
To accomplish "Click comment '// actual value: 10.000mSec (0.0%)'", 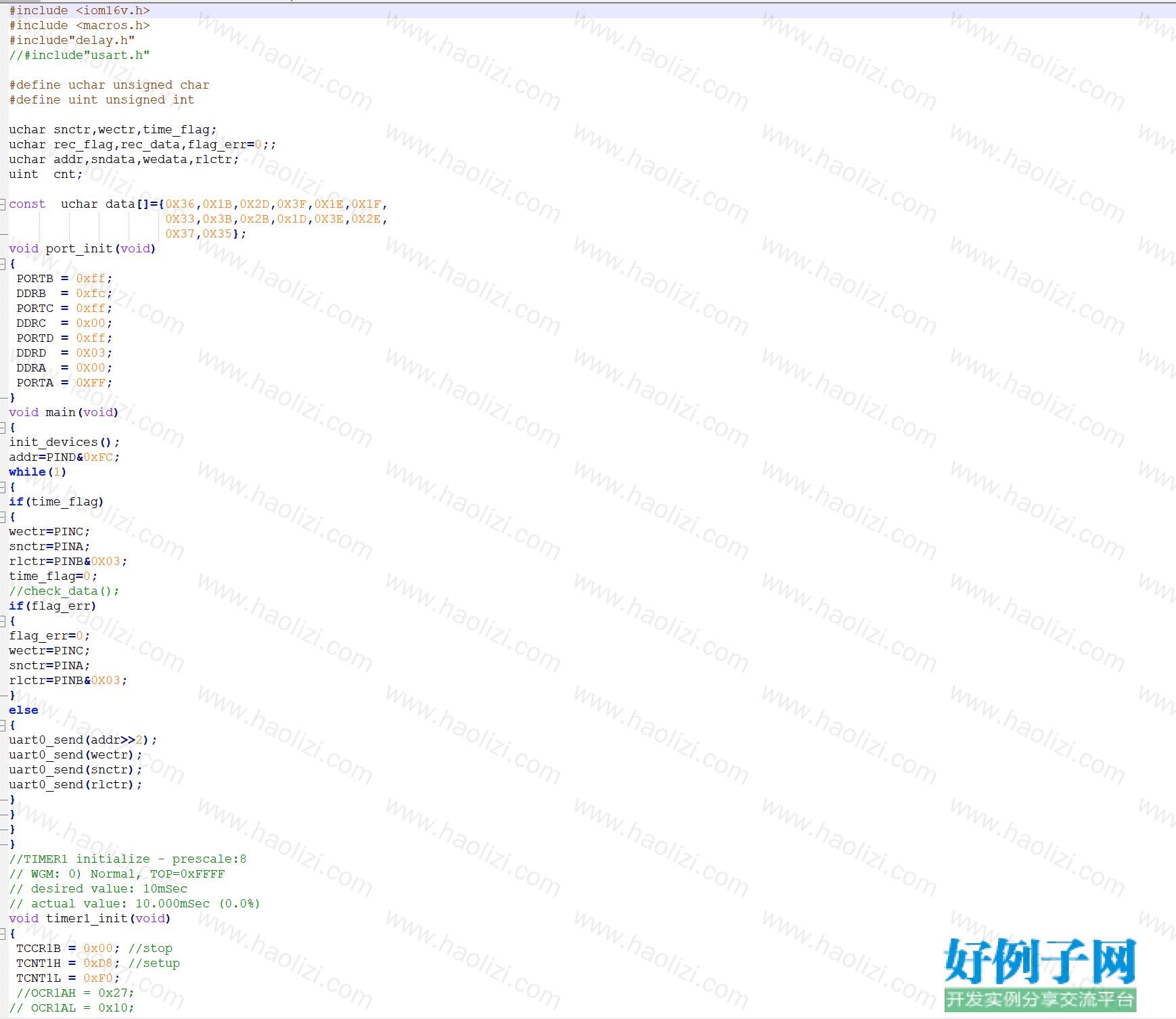I will click(135, 904).
